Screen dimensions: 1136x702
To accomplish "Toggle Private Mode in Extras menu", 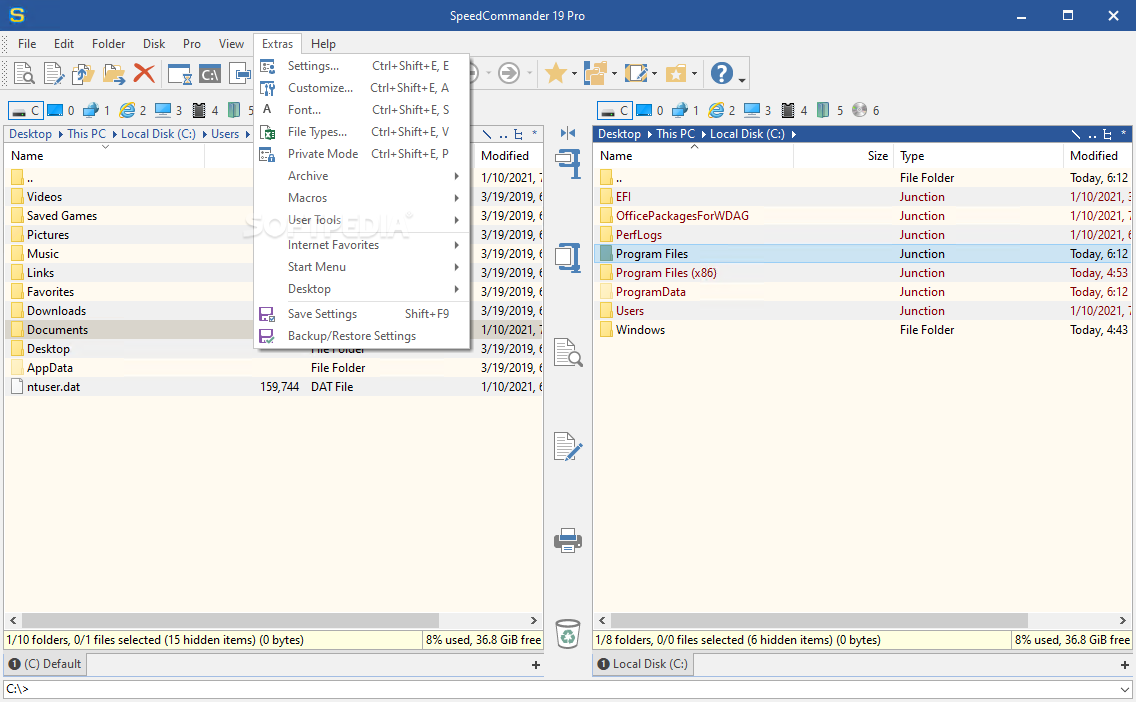I will (362, 154).
